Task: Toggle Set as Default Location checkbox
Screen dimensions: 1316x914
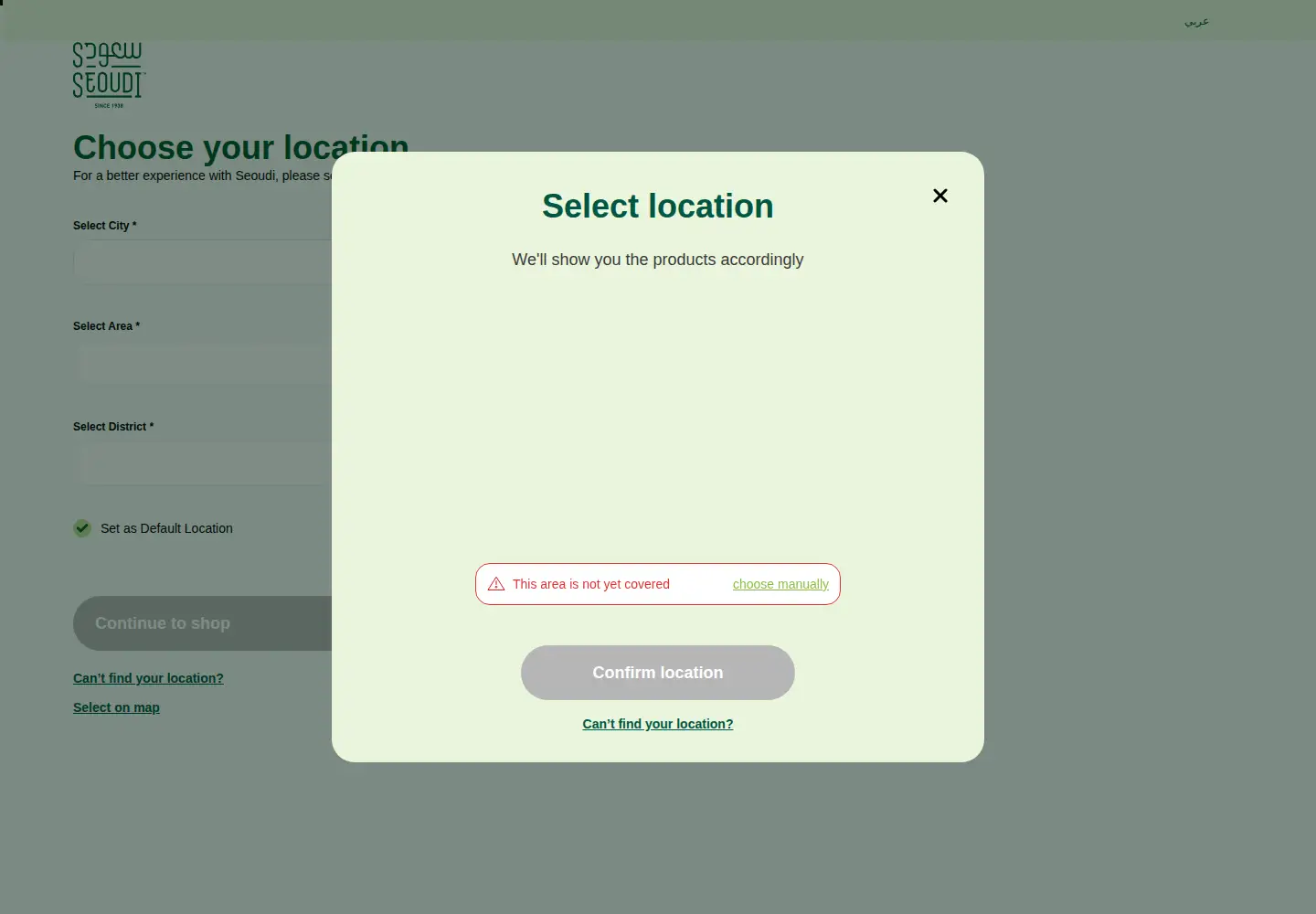Action: [x=82, y=528]
